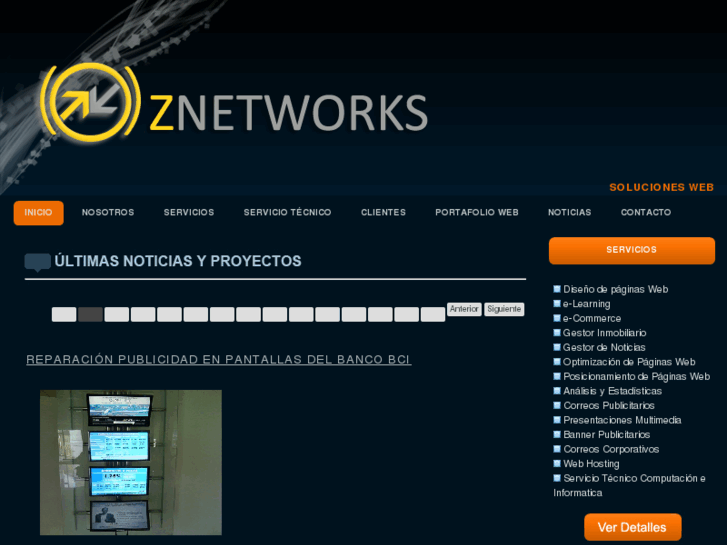This screenshot has width=727, height=545.
Task: Select the Presentaciones Multimedia text
Action: (622, 420)
